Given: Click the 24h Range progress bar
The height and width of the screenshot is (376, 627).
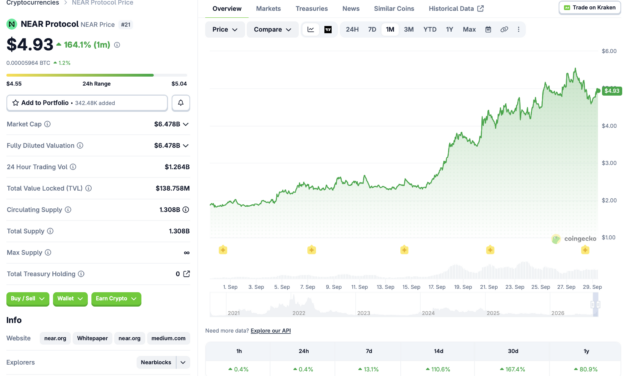Looking at the screenshot, I should click(96, 75).
